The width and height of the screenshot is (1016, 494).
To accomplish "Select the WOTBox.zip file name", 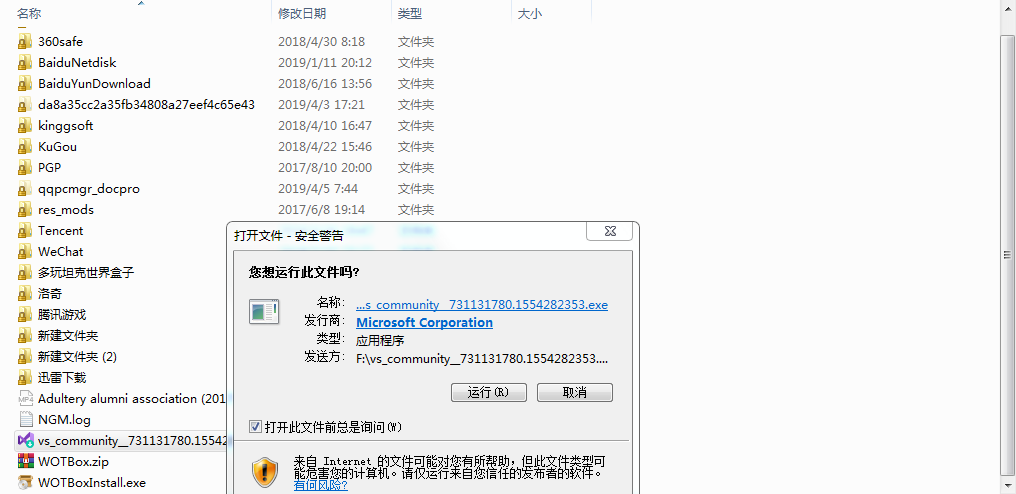I will [x=73, y=462].
